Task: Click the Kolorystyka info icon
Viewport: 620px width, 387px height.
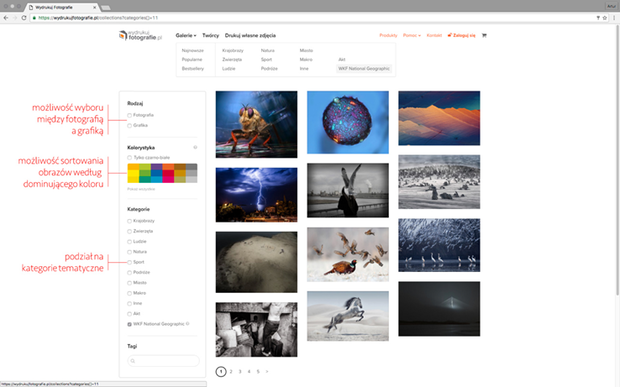Action: [x=195, y=147]
